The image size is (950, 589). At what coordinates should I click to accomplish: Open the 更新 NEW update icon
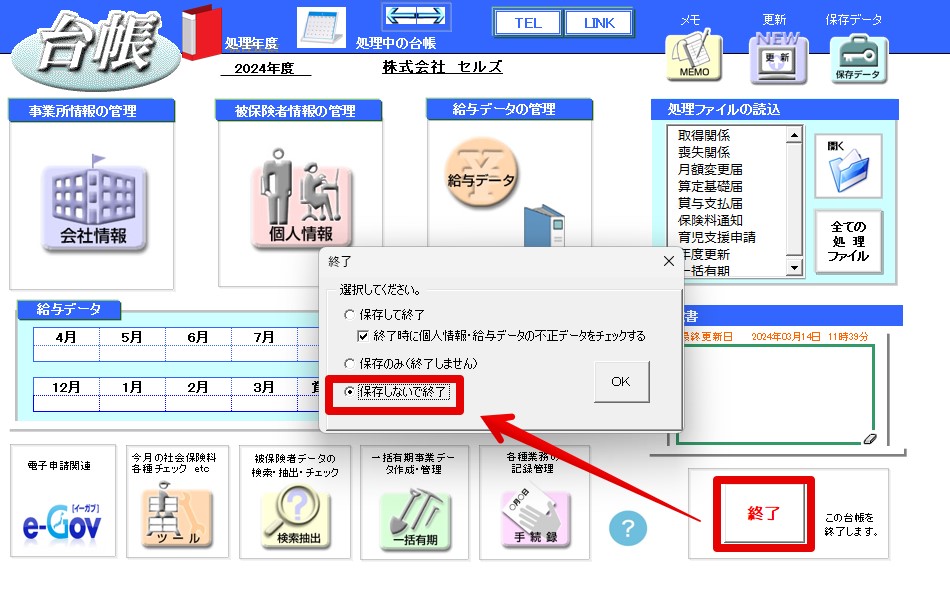tap(778, 58)
